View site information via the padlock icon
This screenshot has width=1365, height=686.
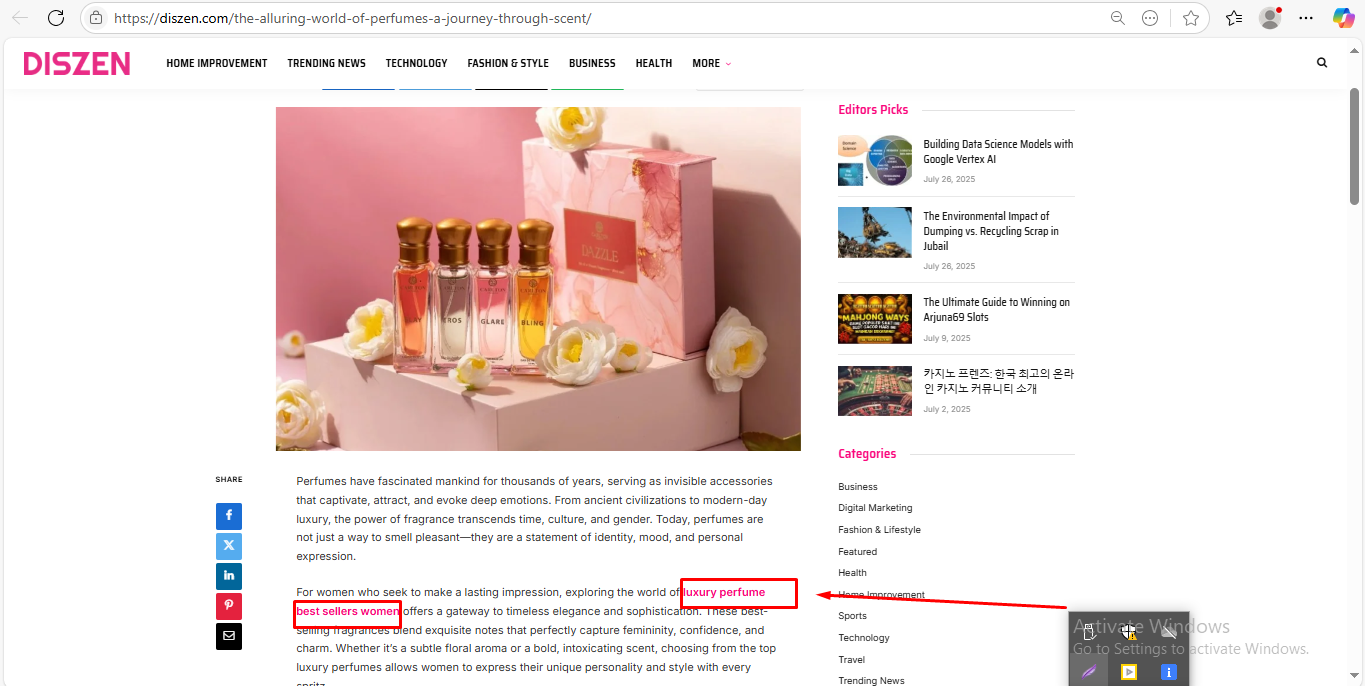point(96,18)
